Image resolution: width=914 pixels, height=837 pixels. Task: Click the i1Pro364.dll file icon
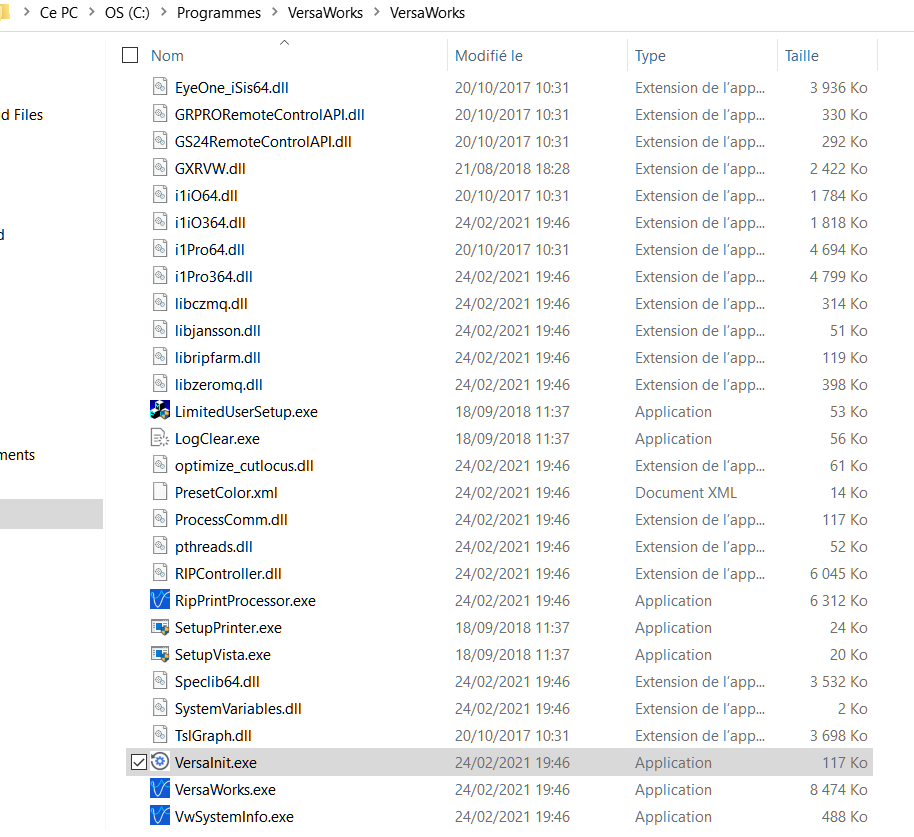[160, 276]
